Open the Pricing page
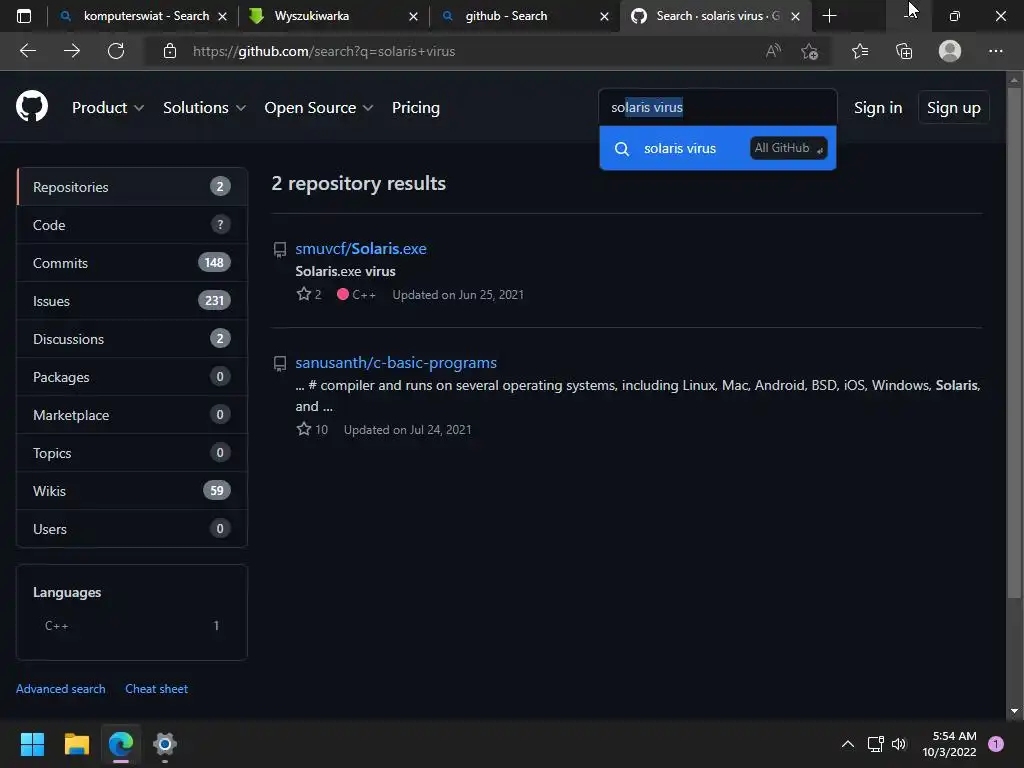 pos(415,108)
